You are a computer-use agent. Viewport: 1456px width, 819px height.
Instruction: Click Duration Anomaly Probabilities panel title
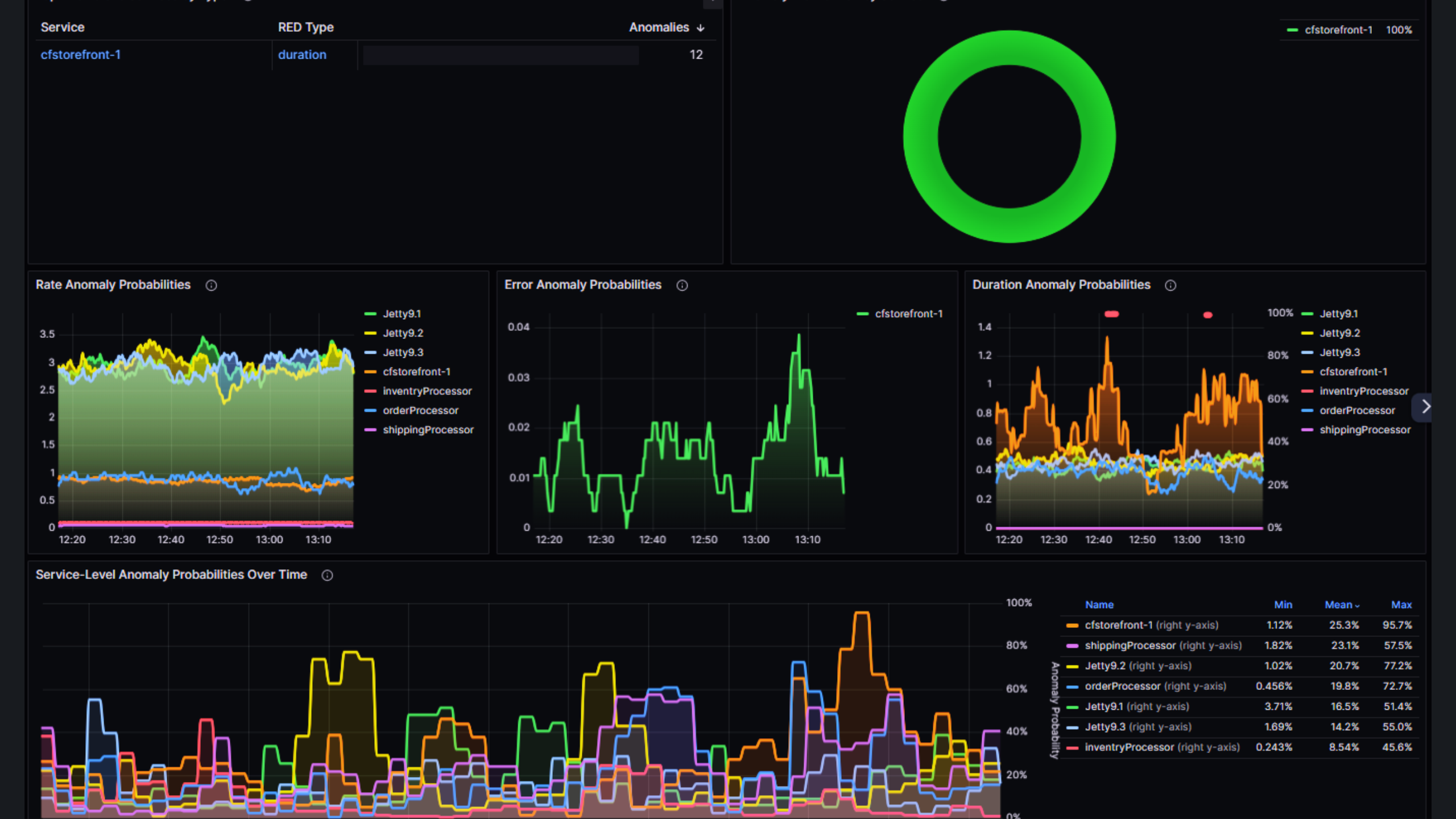pos(1061,285)
